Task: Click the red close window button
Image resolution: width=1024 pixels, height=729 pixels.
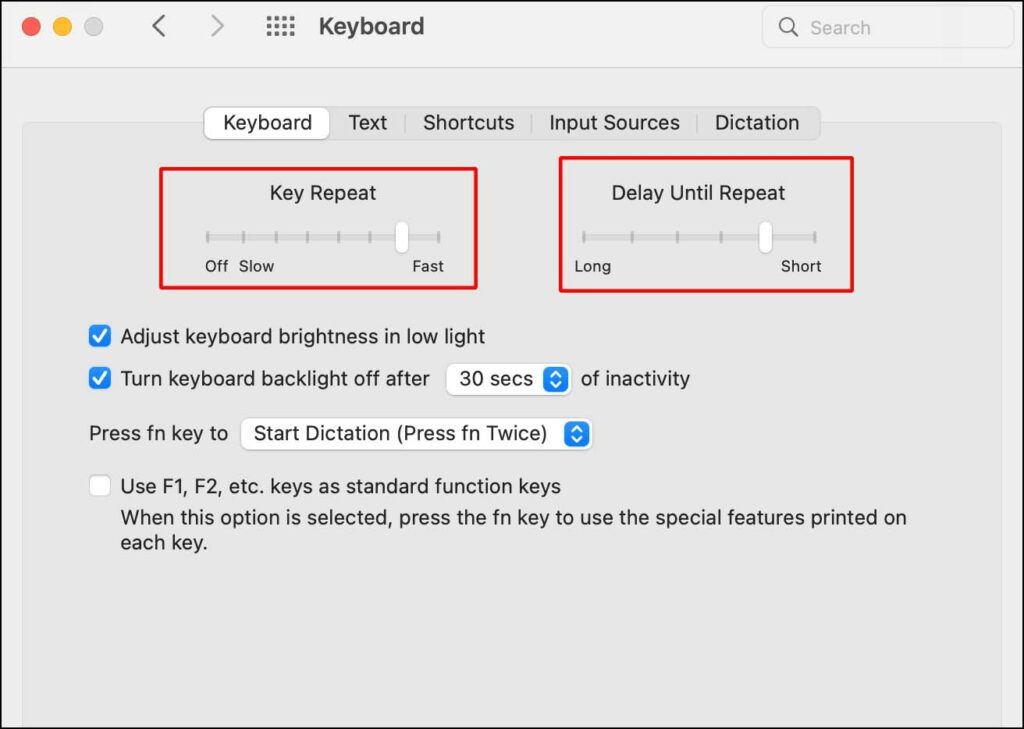Action: click(31, 27)
